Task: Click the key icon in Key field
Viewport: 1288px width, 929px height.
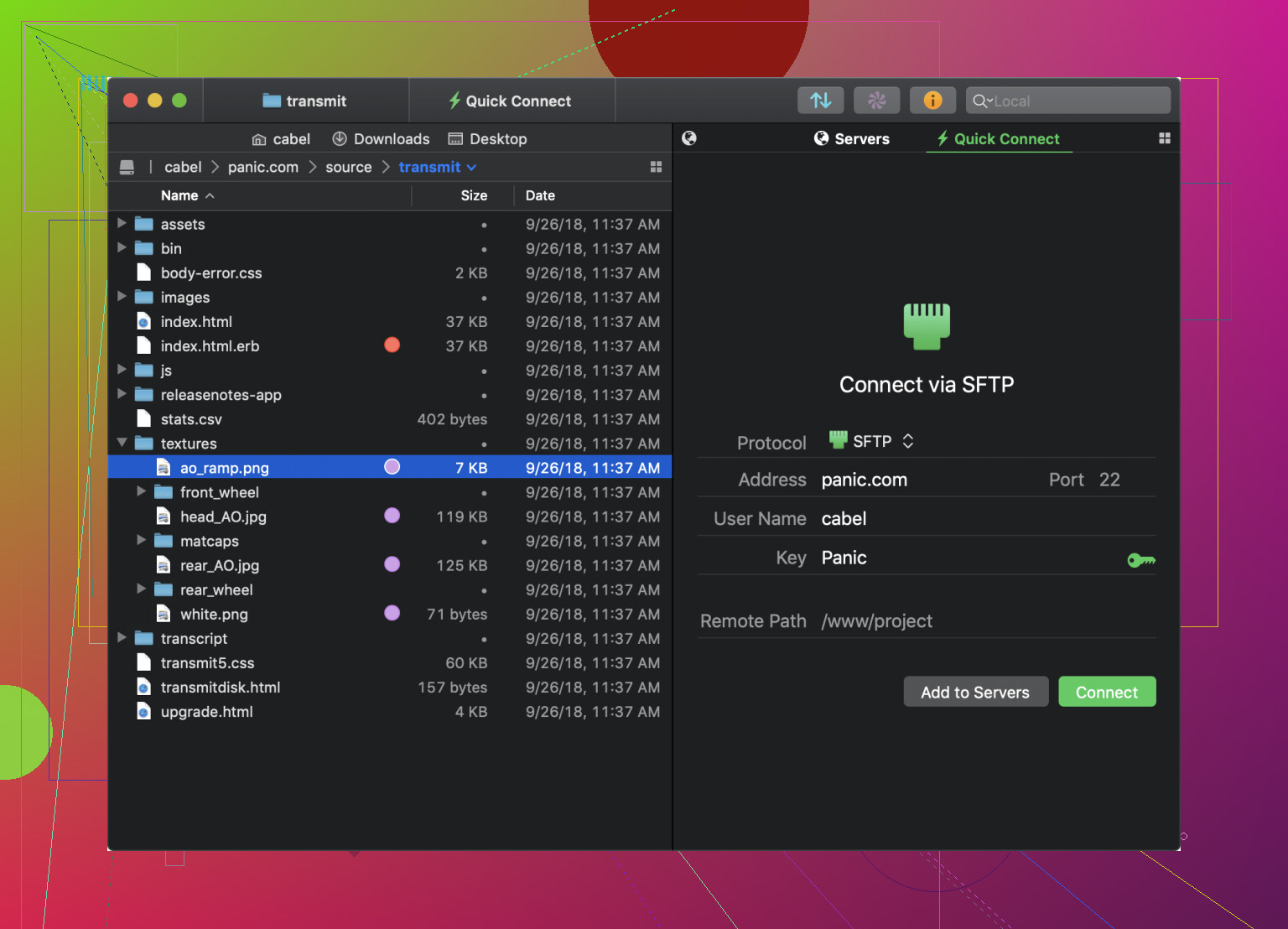Action: point(1140,559)
